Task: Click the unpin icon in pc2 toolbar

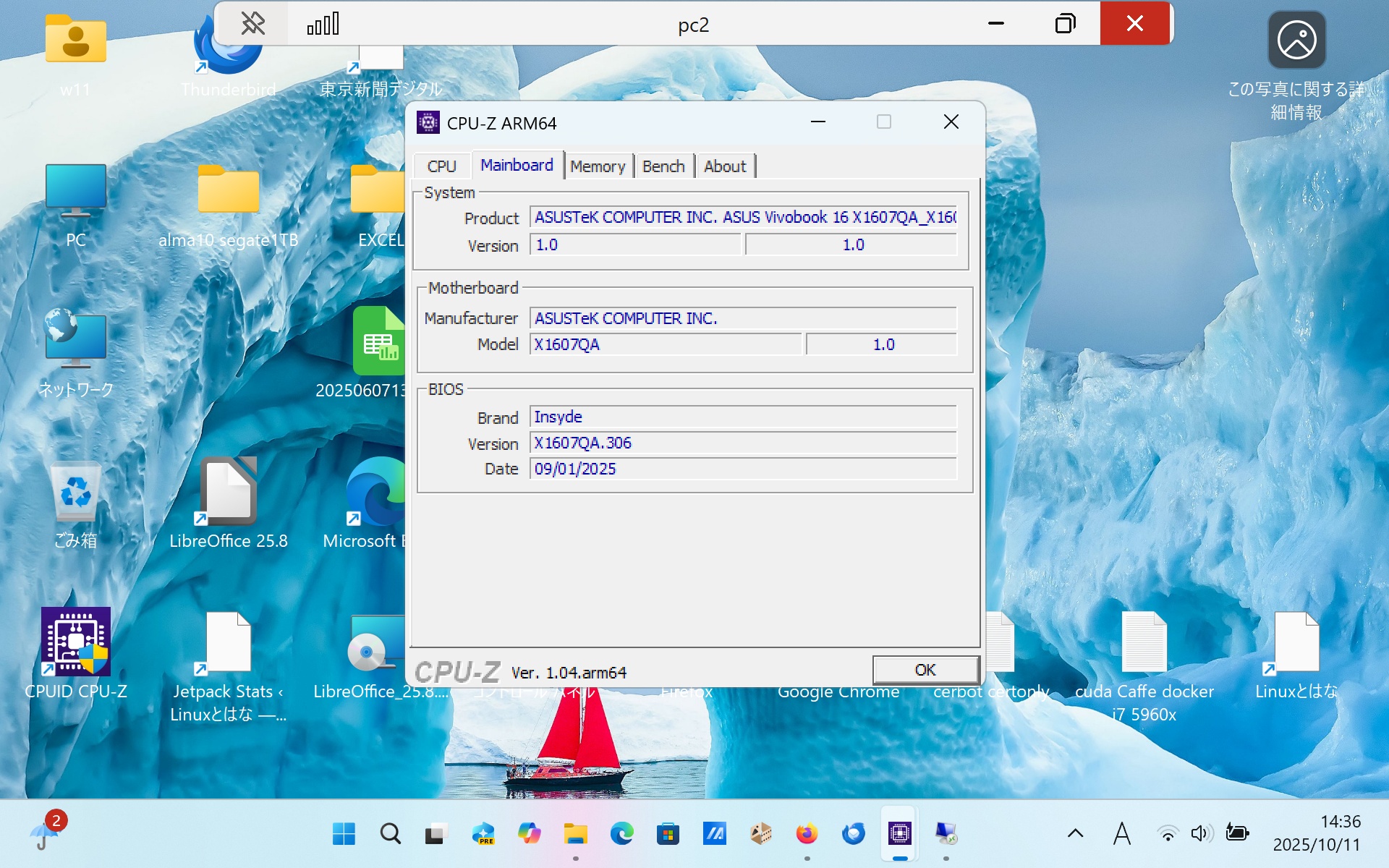Action: click(252, 24)
